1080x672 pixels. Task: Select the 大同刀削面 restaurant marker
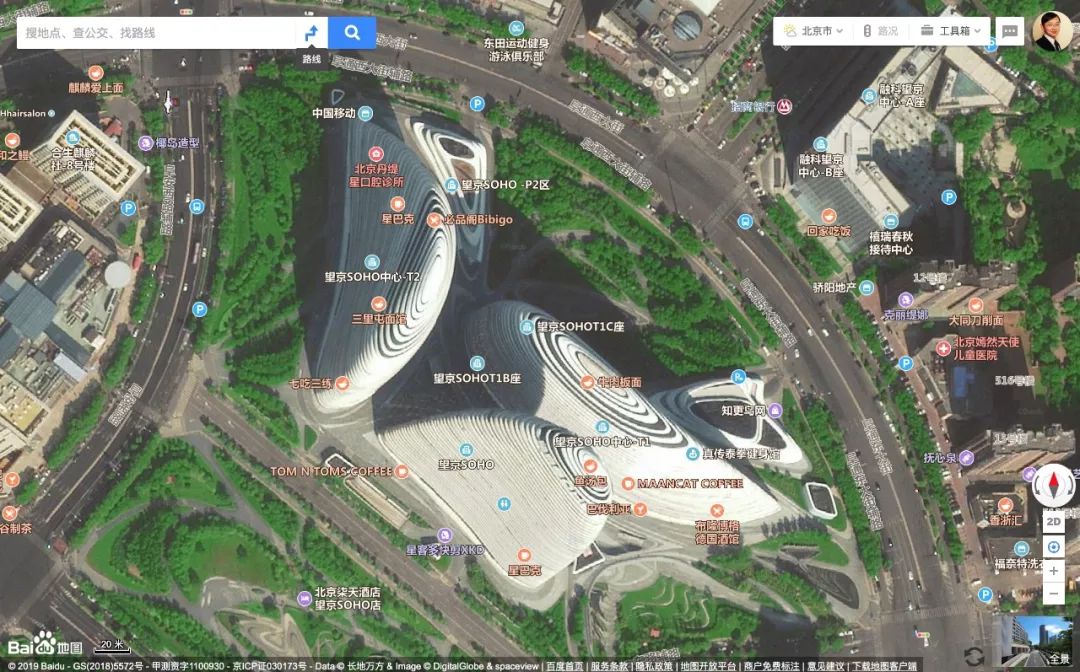[975, 305]
